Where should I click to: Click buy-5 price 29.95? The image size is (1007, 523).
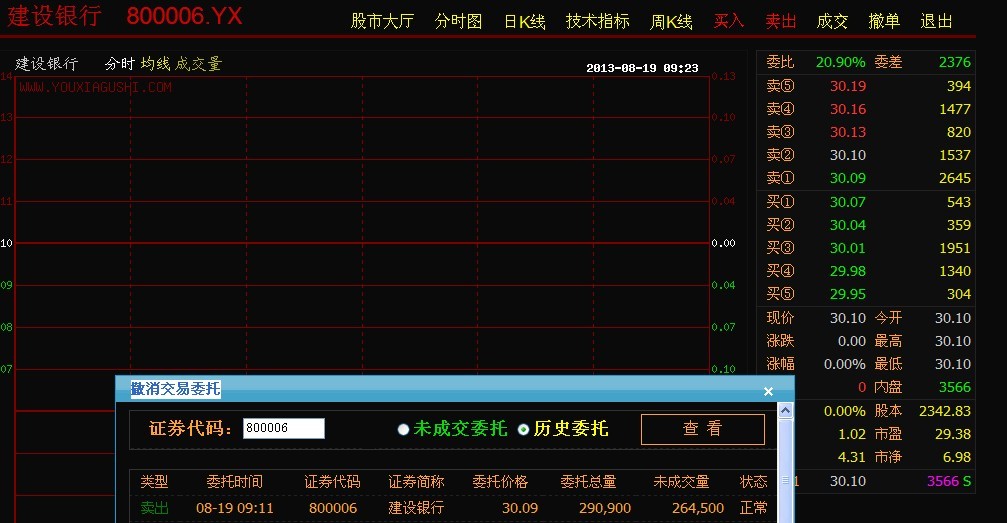coord(848,294)
